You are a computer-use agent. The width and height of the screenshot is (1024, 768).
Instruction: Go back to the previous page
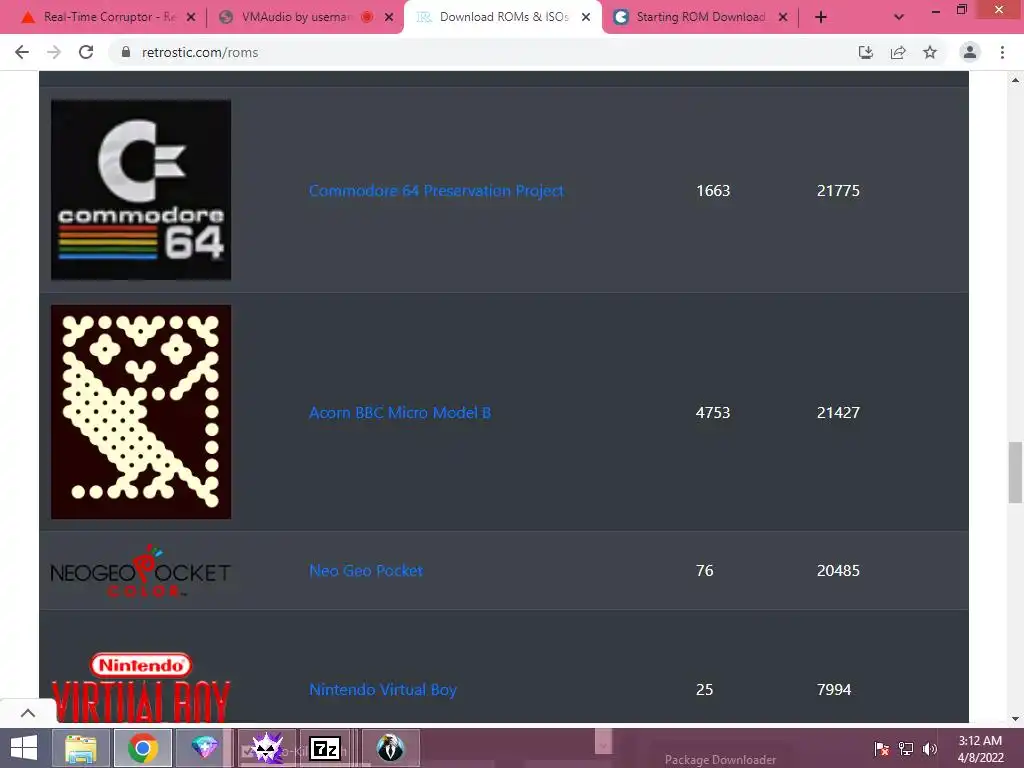point(22,52)
